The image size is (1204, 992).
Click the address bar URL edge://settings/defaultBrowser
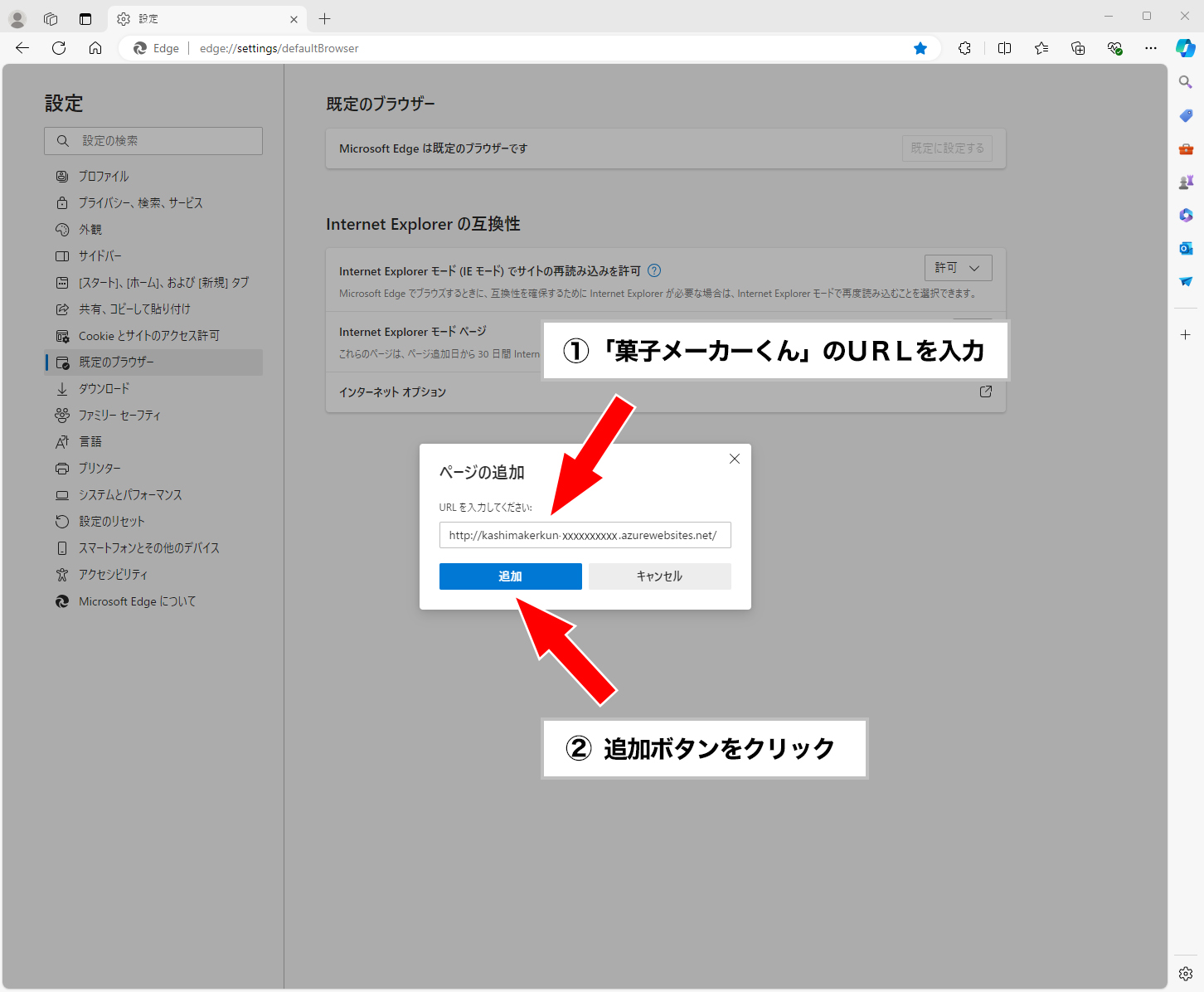[x=279, y=48]
